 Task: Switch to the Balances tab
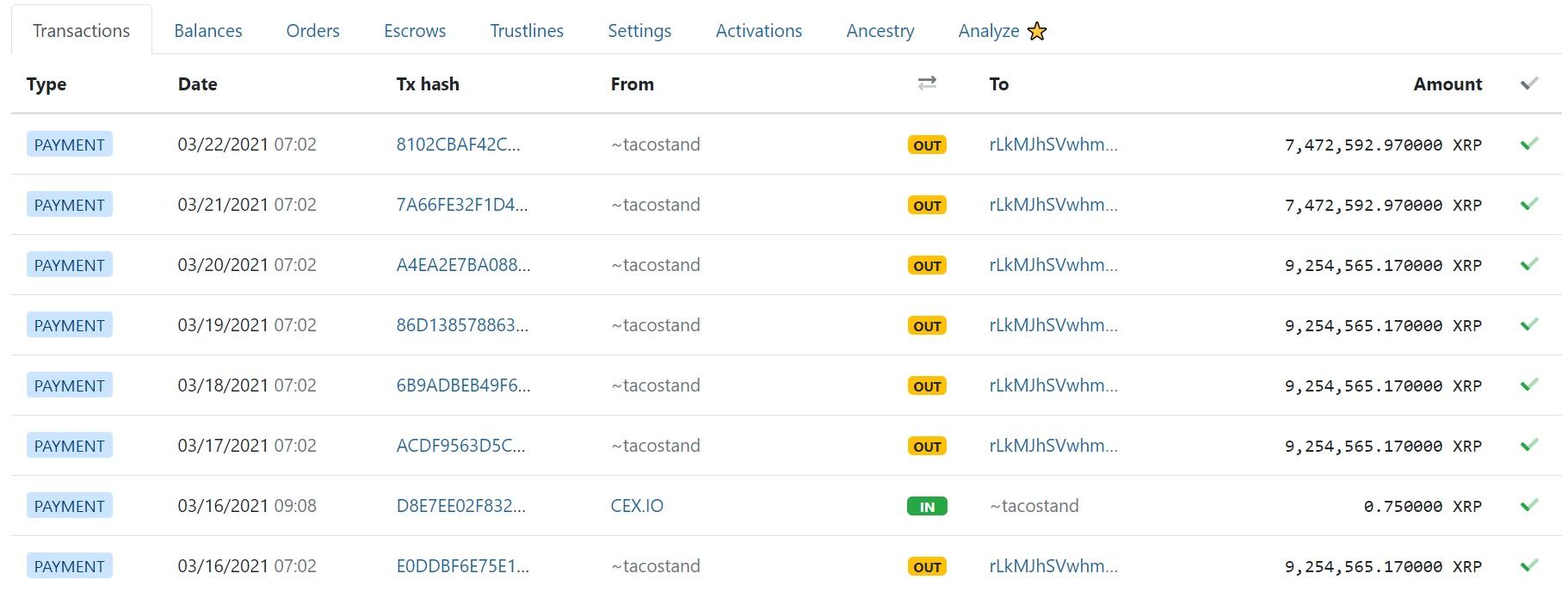208,31
